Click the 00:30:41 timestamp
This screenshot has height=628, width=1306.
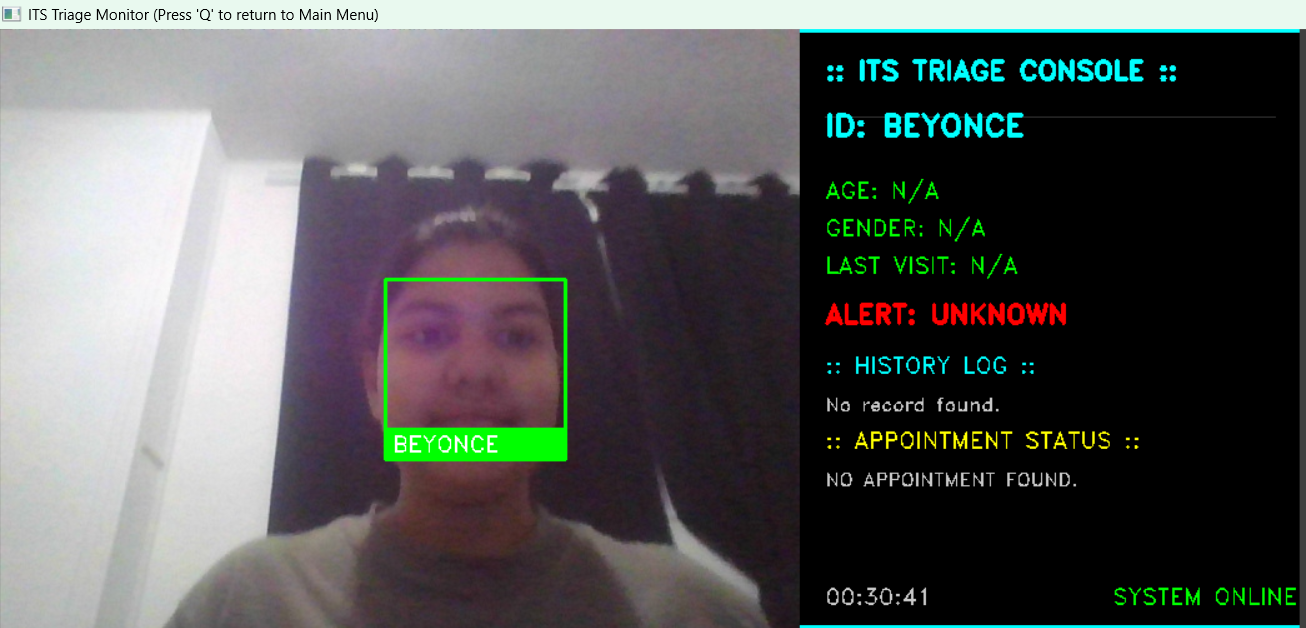[x=878, y=598]
